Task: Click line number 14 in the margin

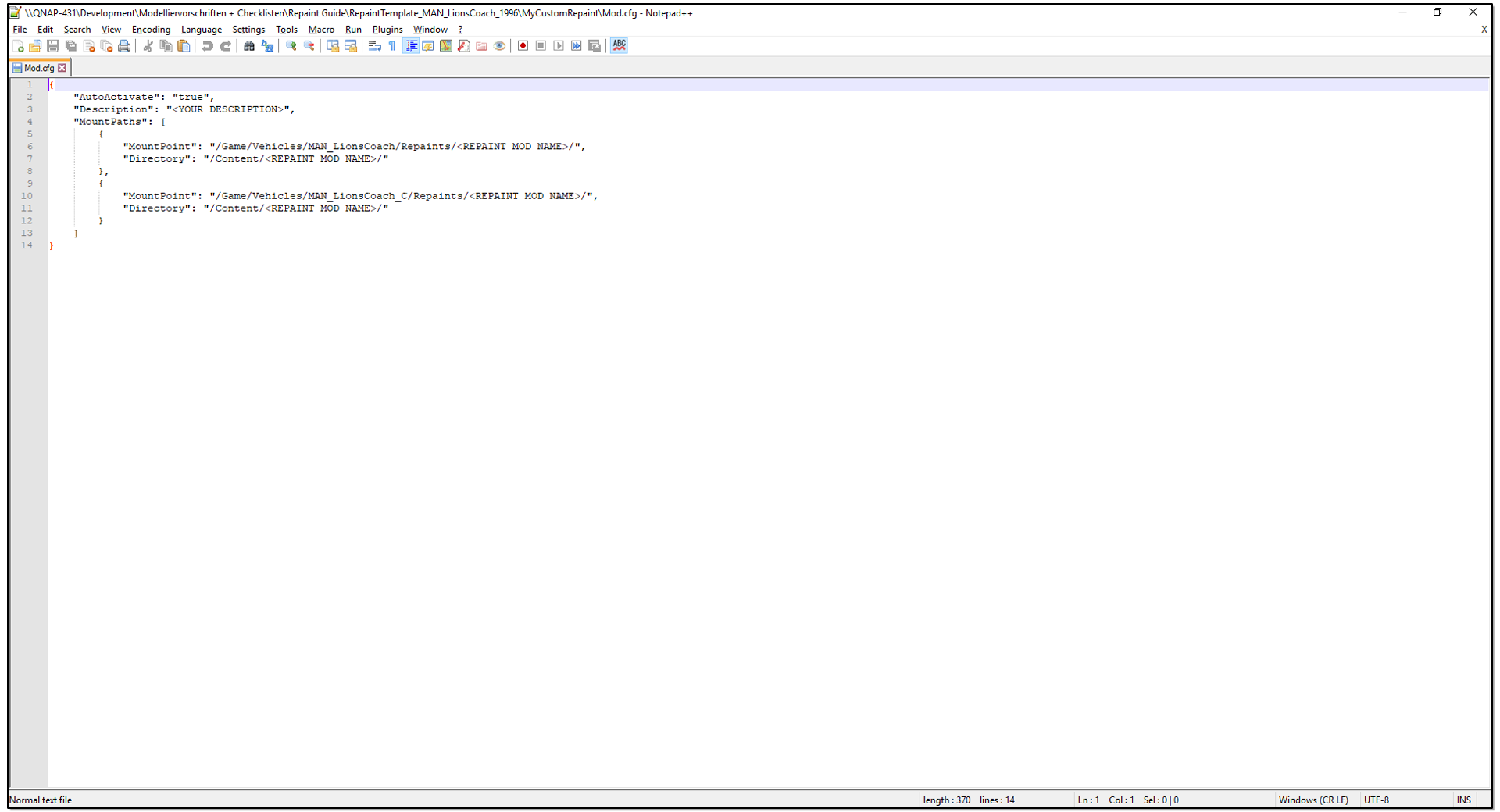Action: coord(27,245)
